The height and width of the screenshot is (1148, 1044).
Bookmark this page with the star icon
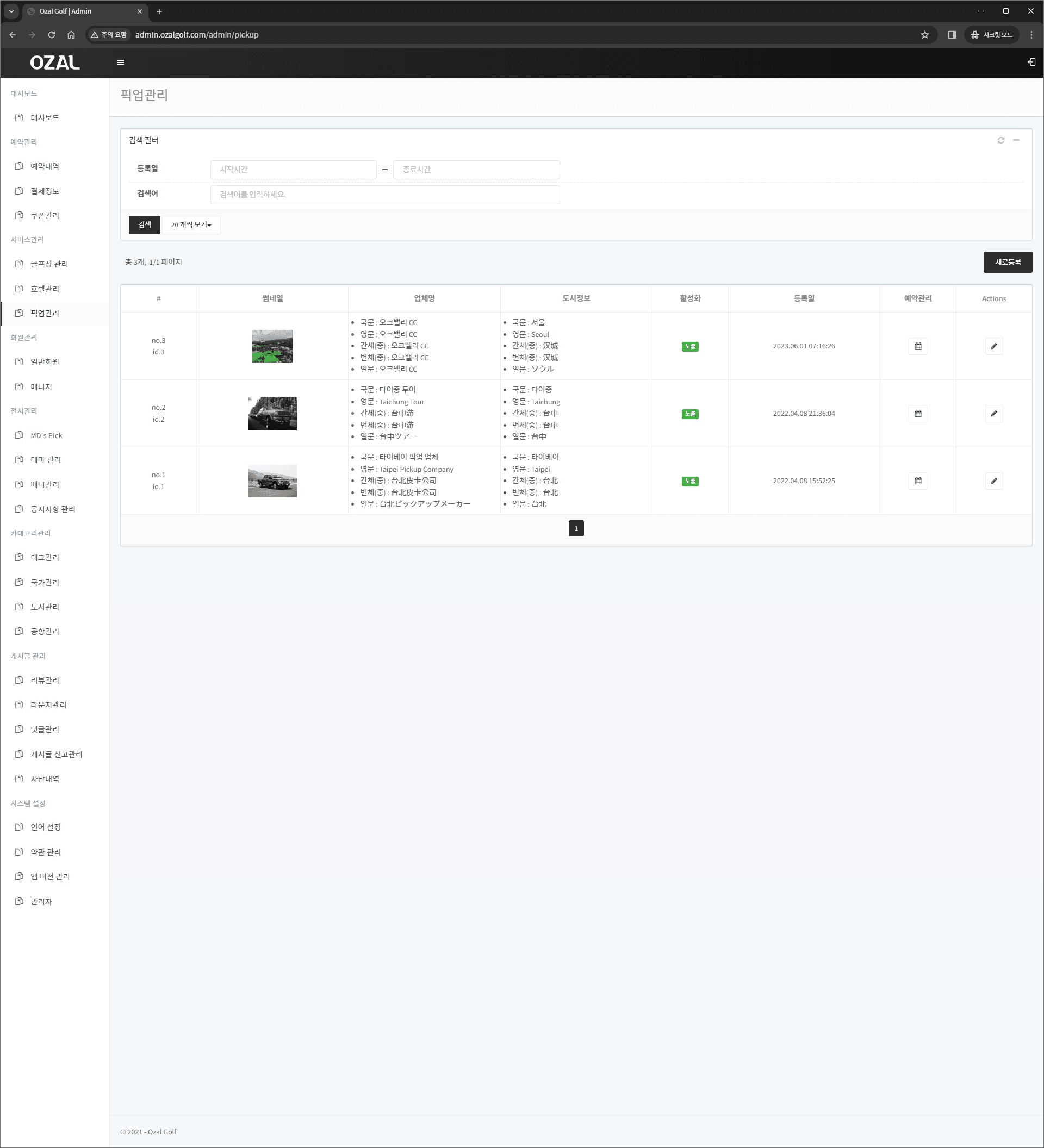924,35
